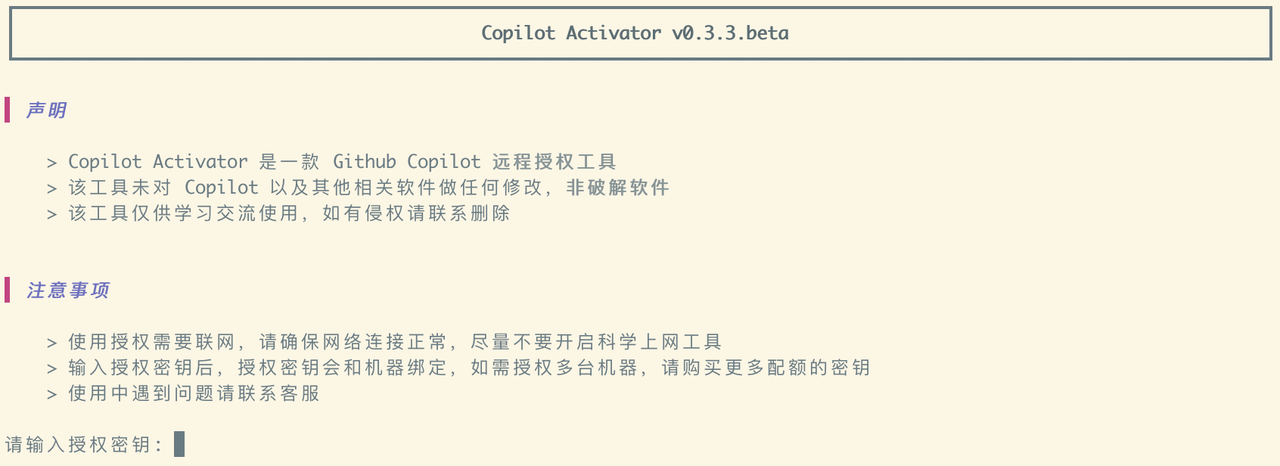Click the arrow before '输入授权密钥后'

(52, 368)
